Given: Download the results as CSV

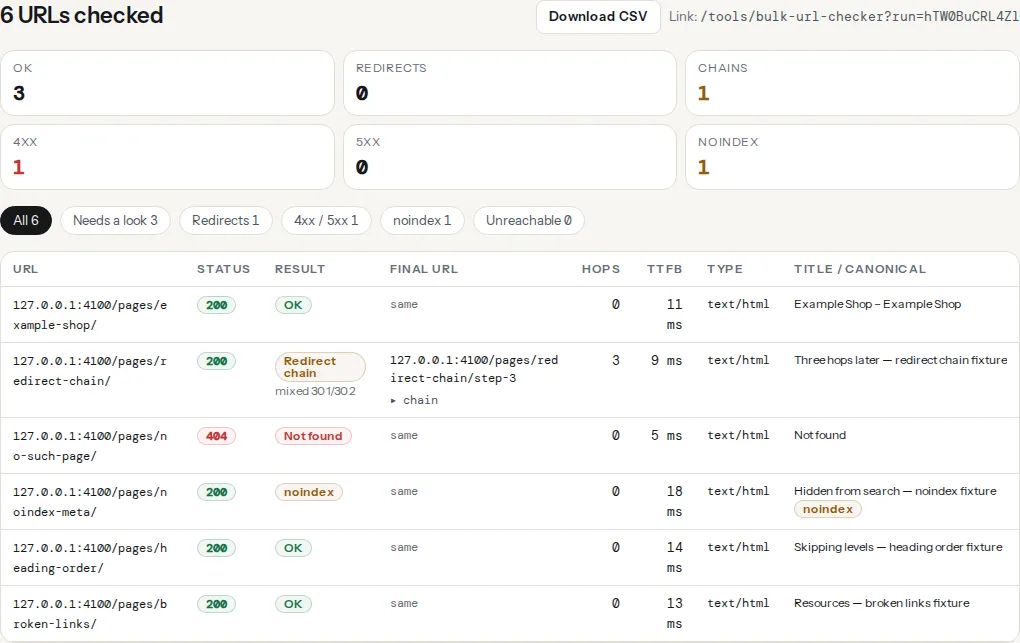Looking at the screenshot, I should pos(598,16).
